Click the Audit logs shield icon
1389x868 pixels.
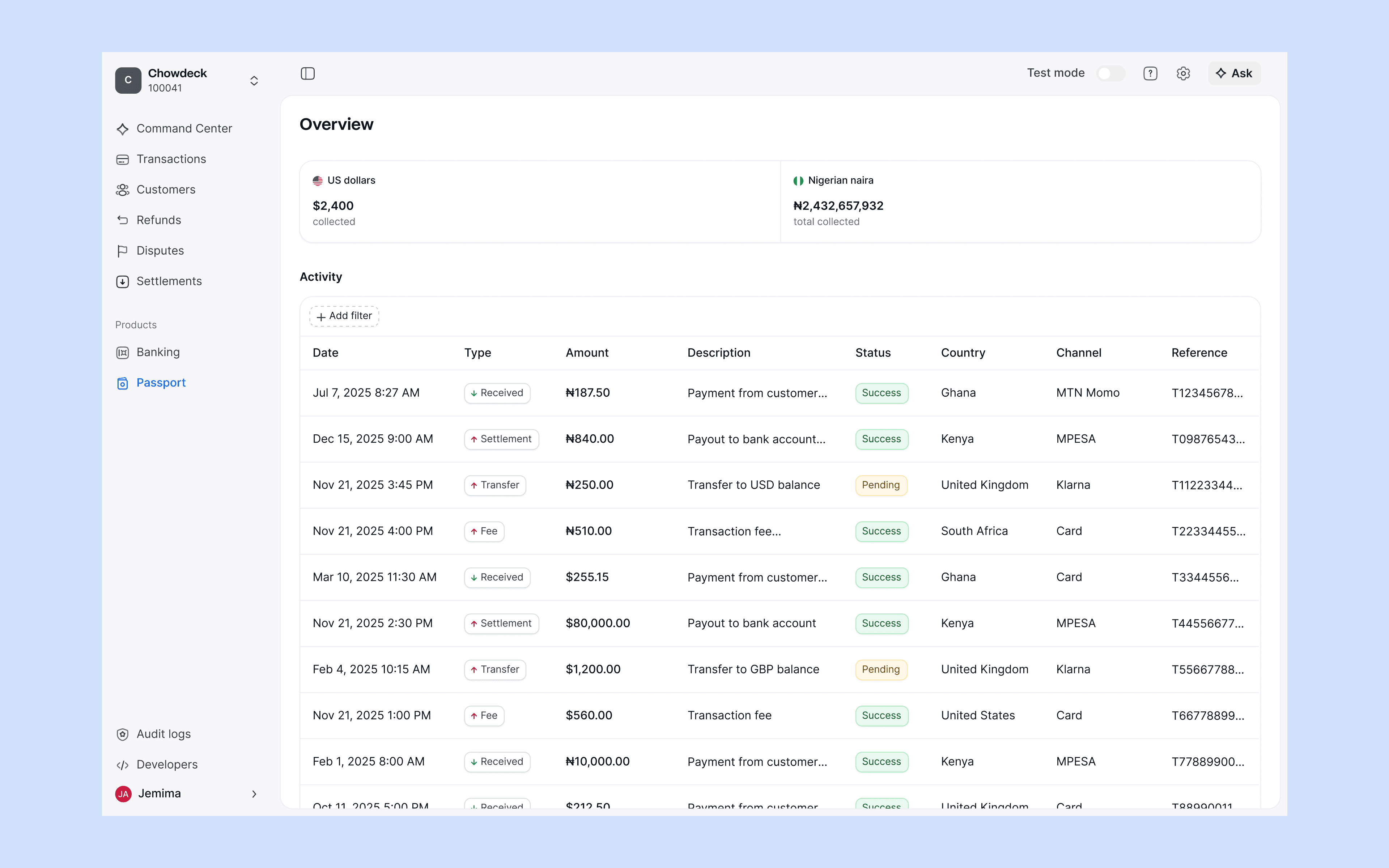click(x=122, y=734)
